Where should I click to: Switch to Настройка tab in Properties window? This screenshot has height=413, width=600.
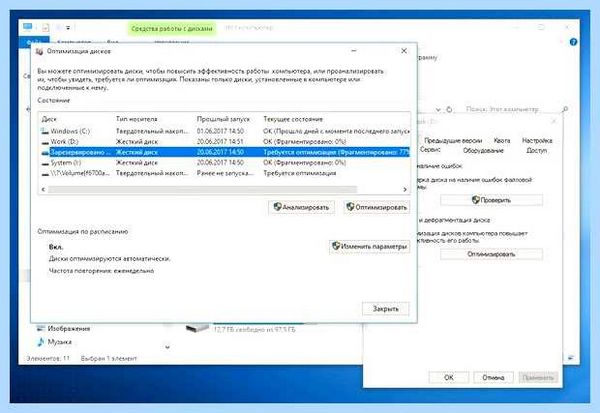click(537, 140)
